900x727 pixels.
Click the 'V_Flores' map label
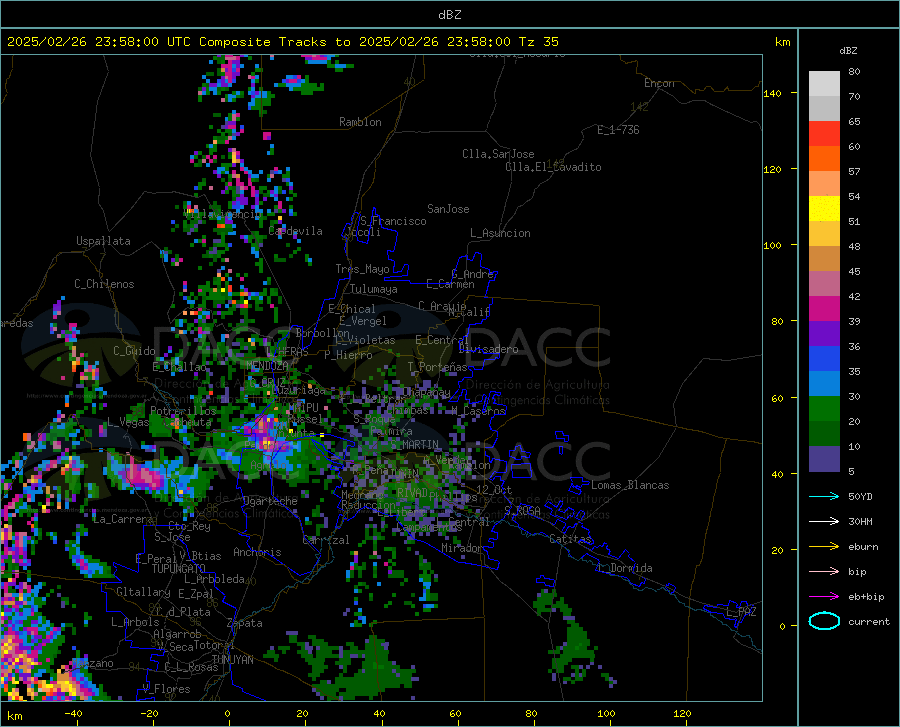166,689
